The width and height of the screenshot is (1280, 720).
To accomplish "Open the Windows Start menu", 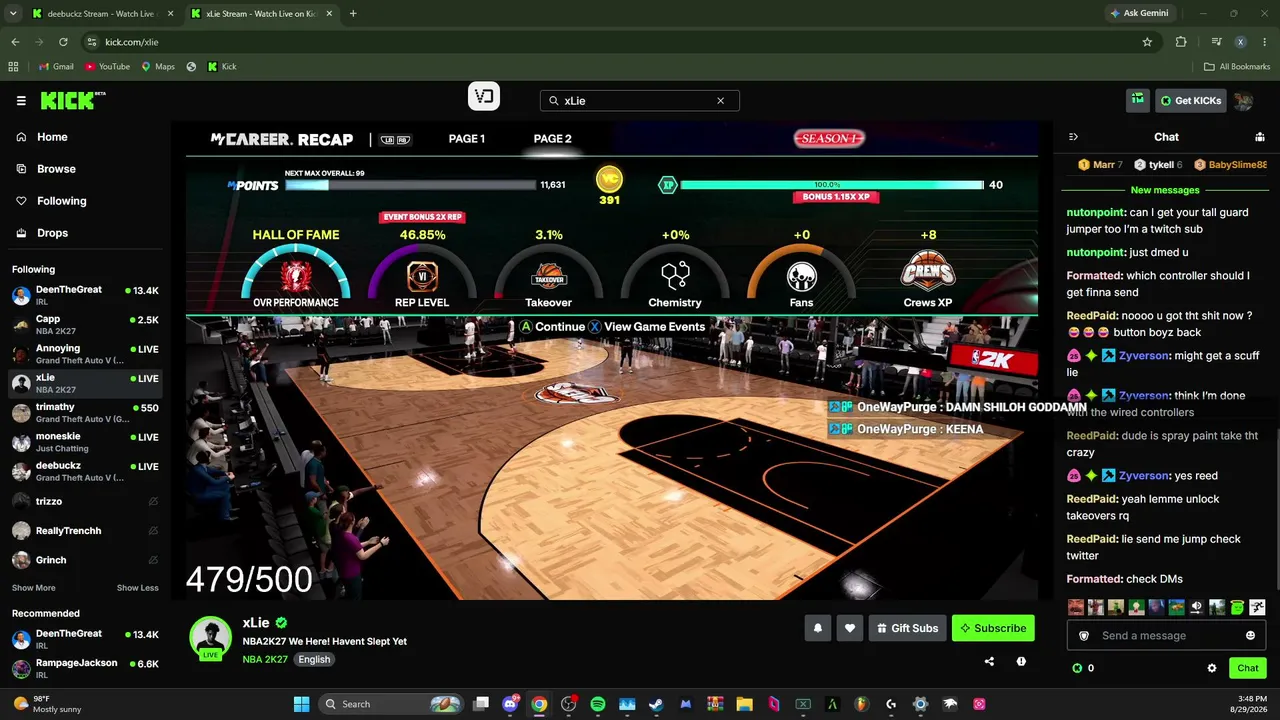I will click(x=301, y=704).
